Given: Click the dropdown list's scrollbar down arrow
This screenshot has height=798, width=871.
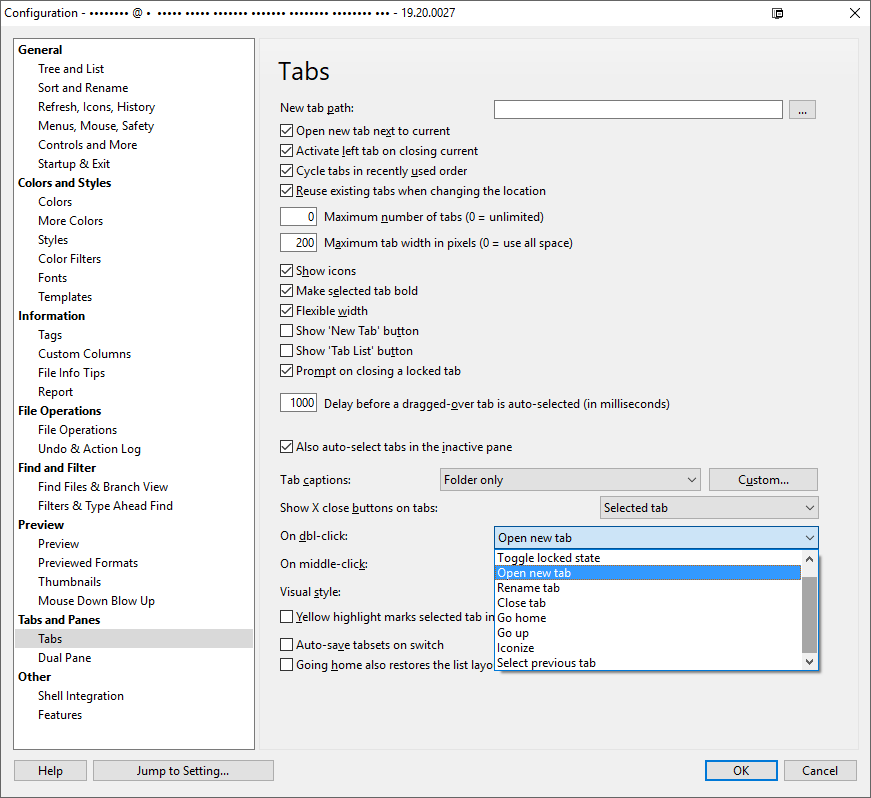Looking at the screenshot, I should click(x=810, y=662).
